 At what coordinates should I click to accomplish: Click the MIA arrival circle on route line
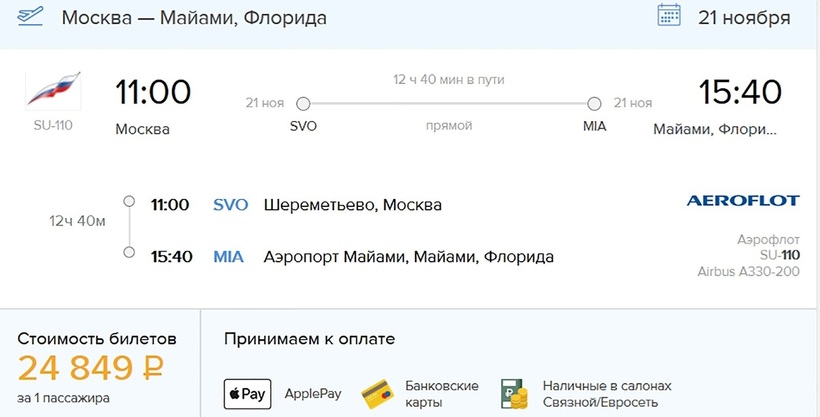pos(594,103)
